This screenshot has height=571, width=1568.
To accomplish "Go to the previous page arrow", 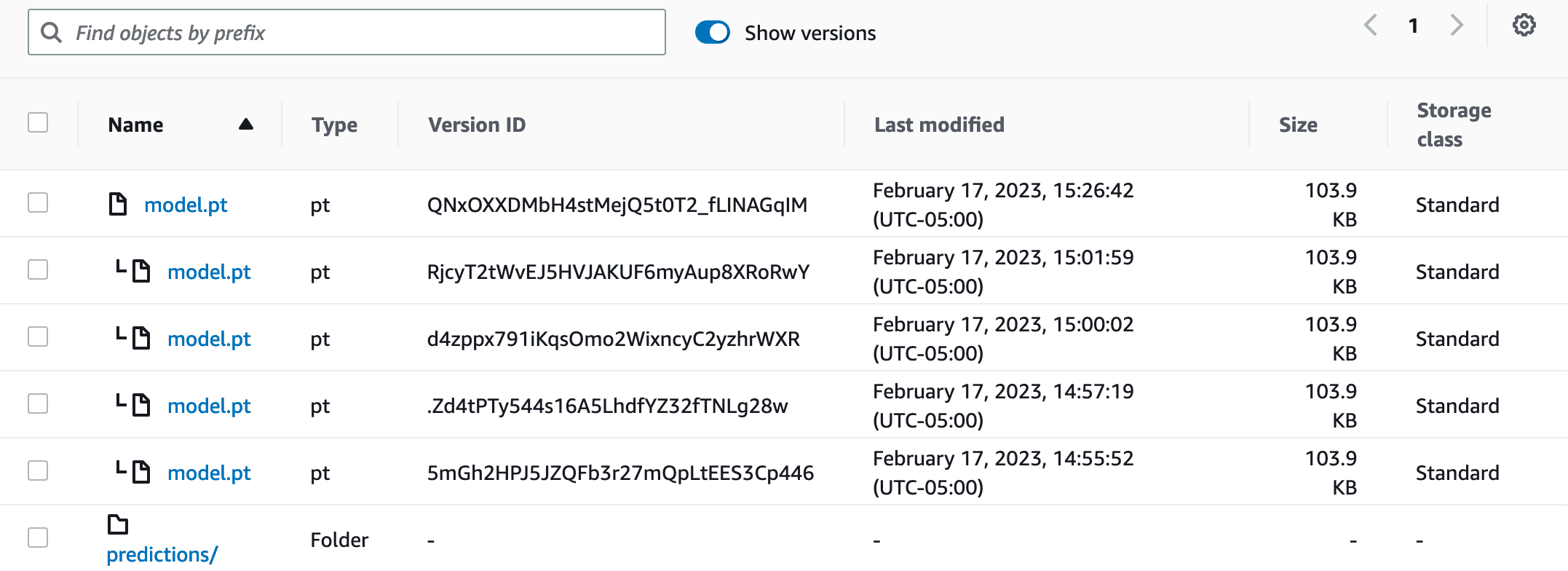I will pyautogui.click(x=1371, y=25).
